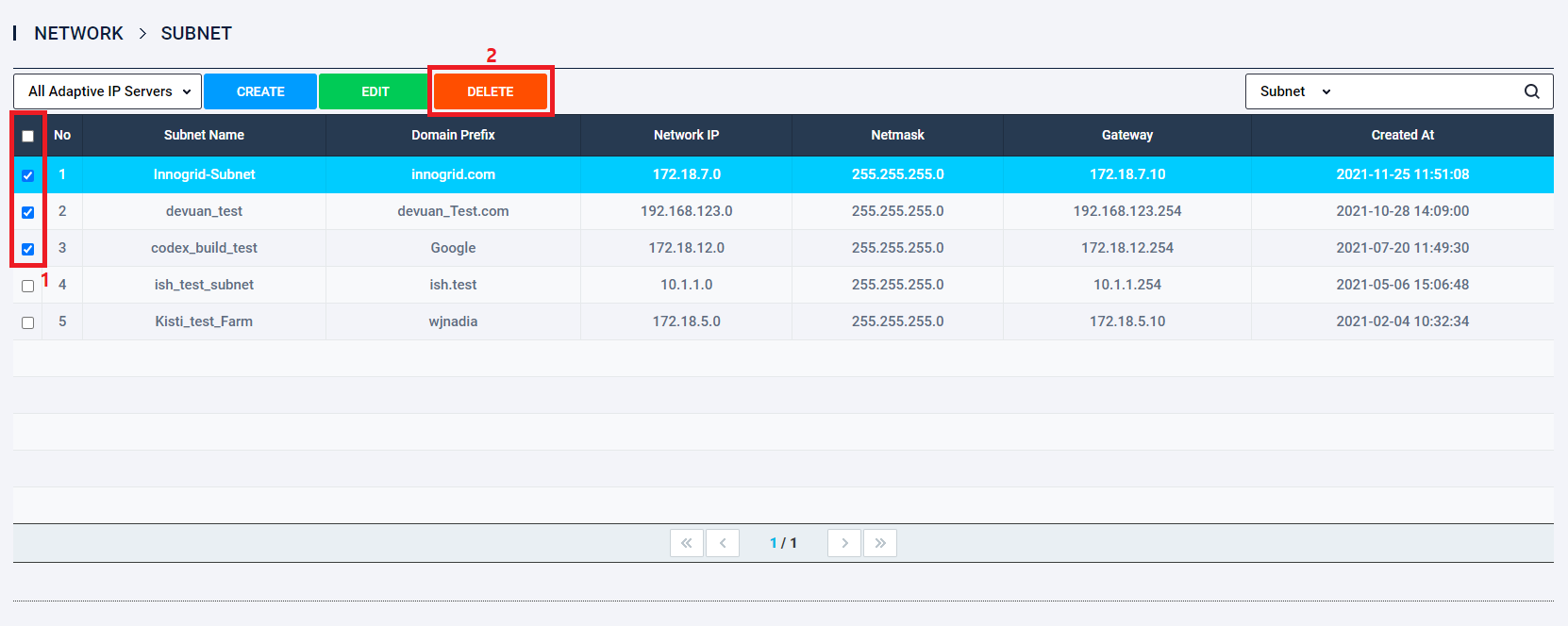Viewport: 1568px width, 626px height.
Task: Click created date 2021-10-28 14:09:00
Action: 1403,211
